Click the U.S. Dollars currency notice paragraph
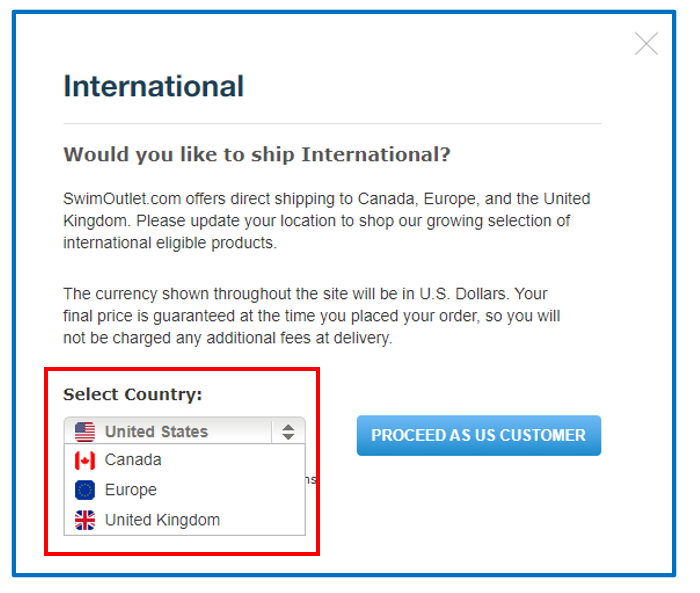The image size is (700, 593). tap(312, 316)
